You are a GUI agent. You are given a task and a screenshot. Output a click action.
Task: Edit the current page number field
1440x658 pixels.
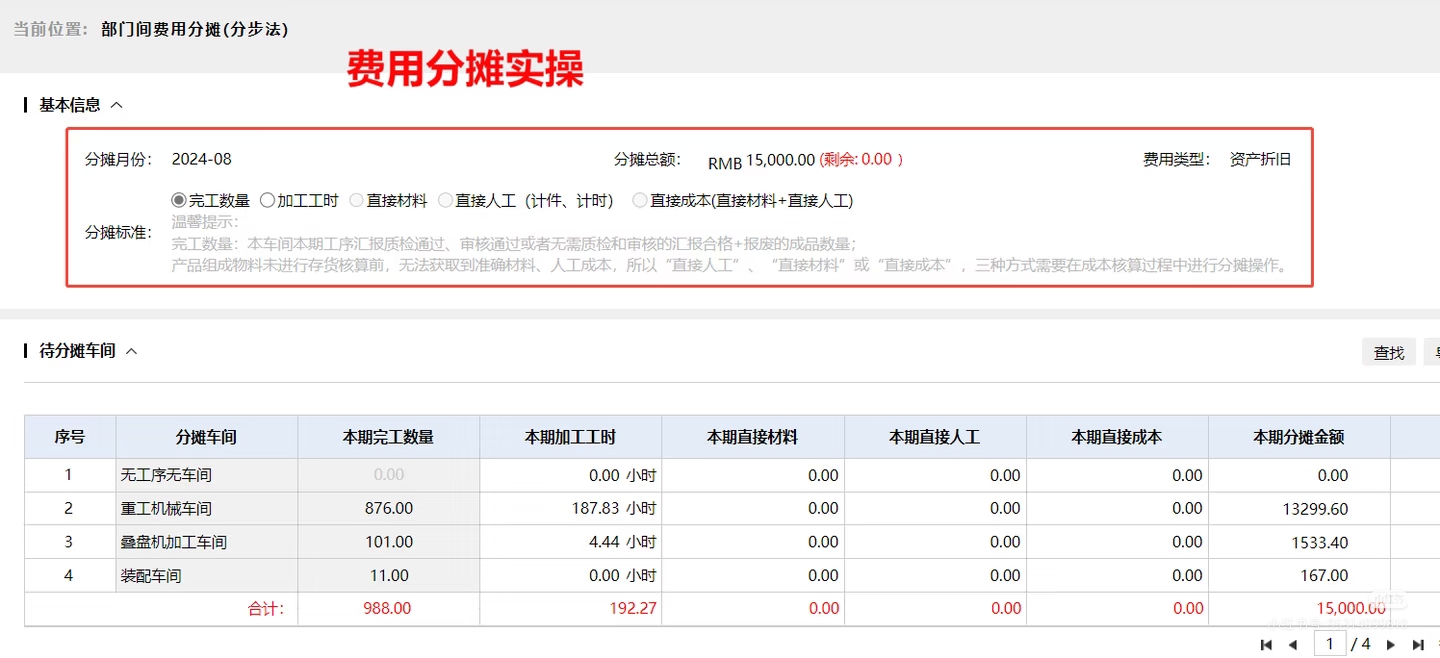(x=1330, y=645)
